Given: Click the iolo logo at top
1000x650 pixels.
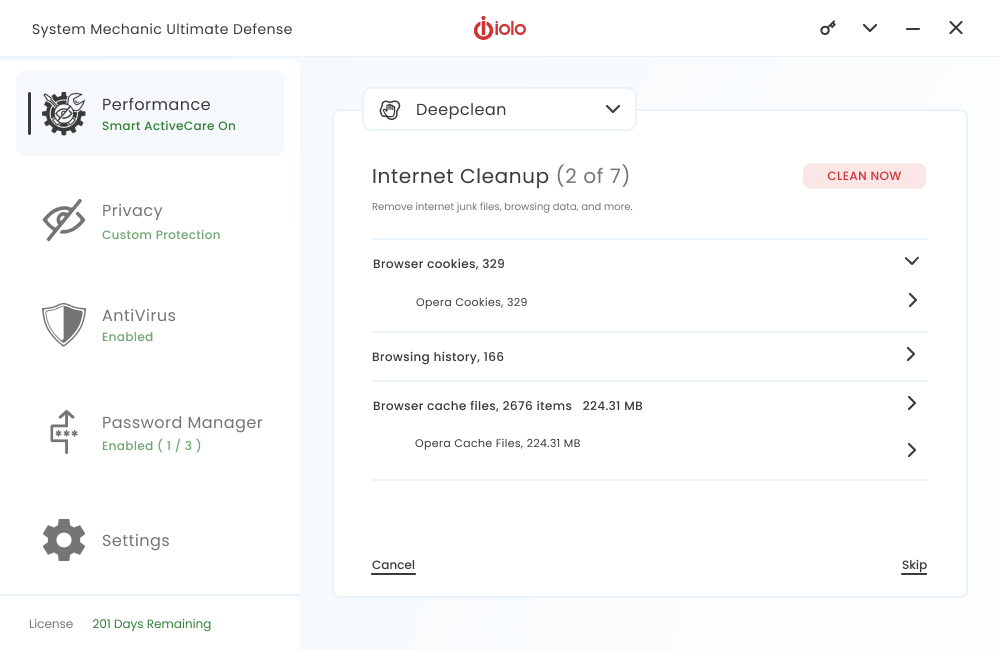Looking at the screenshot, I should [500, 29].
